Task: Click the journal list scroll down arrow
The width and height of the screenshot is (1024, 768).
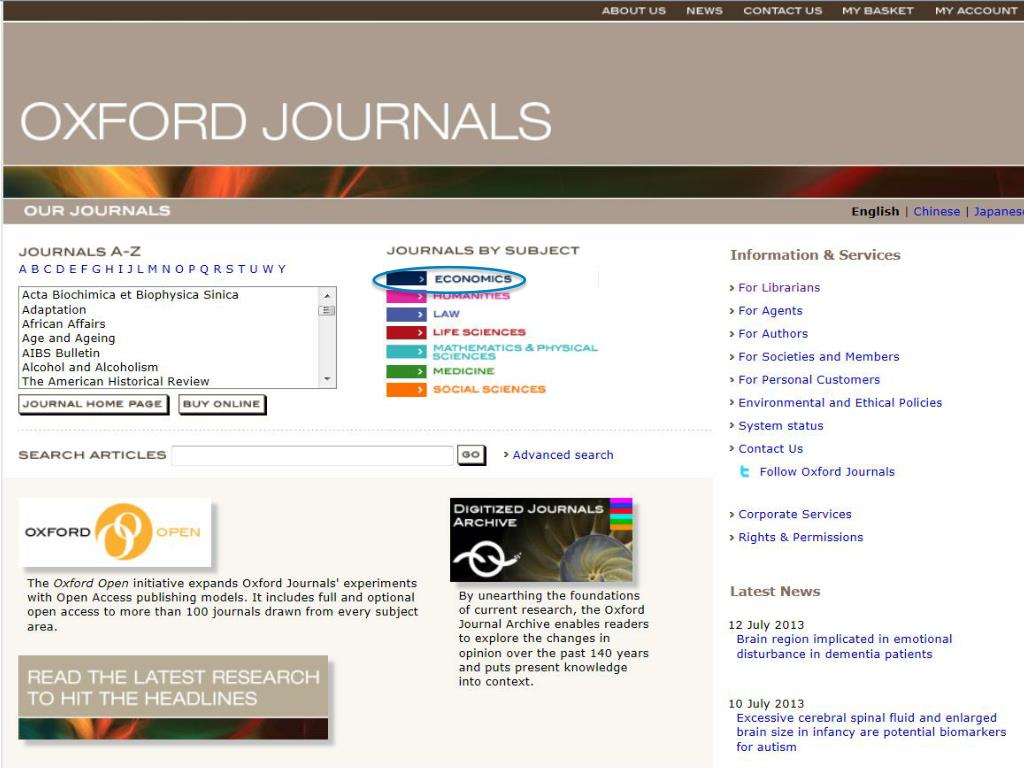Action: 327,379
